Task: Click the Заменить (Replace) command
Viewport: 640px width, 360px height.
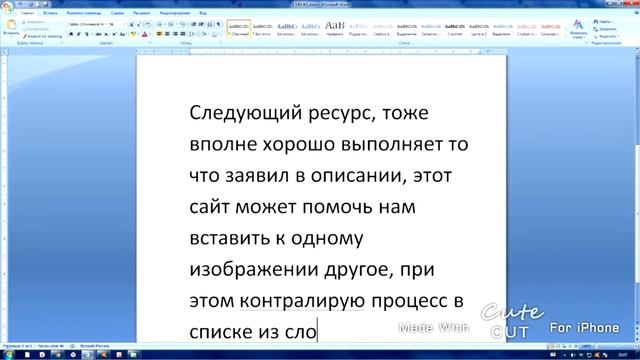Action: pos(605,29)
